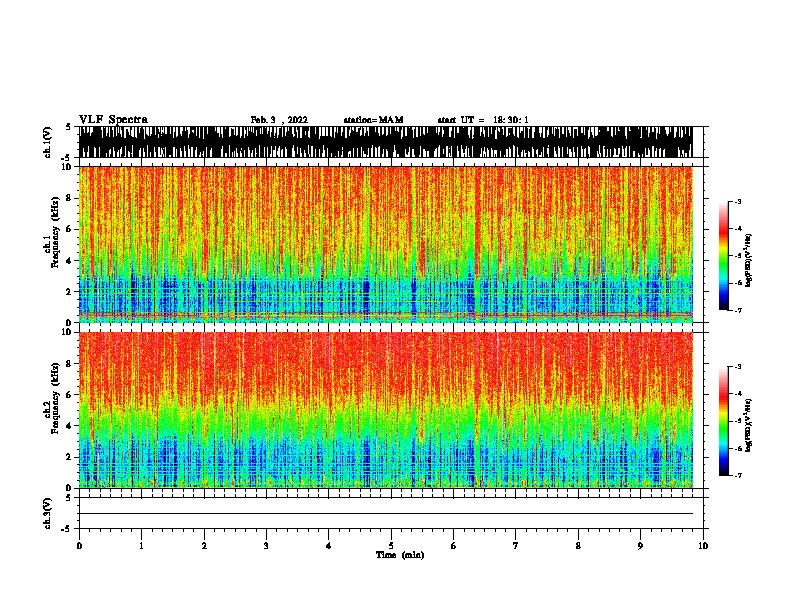Click the "-3" value on ch.1 color bar
The width and height of the screenshot is (792, 612).
737,202
